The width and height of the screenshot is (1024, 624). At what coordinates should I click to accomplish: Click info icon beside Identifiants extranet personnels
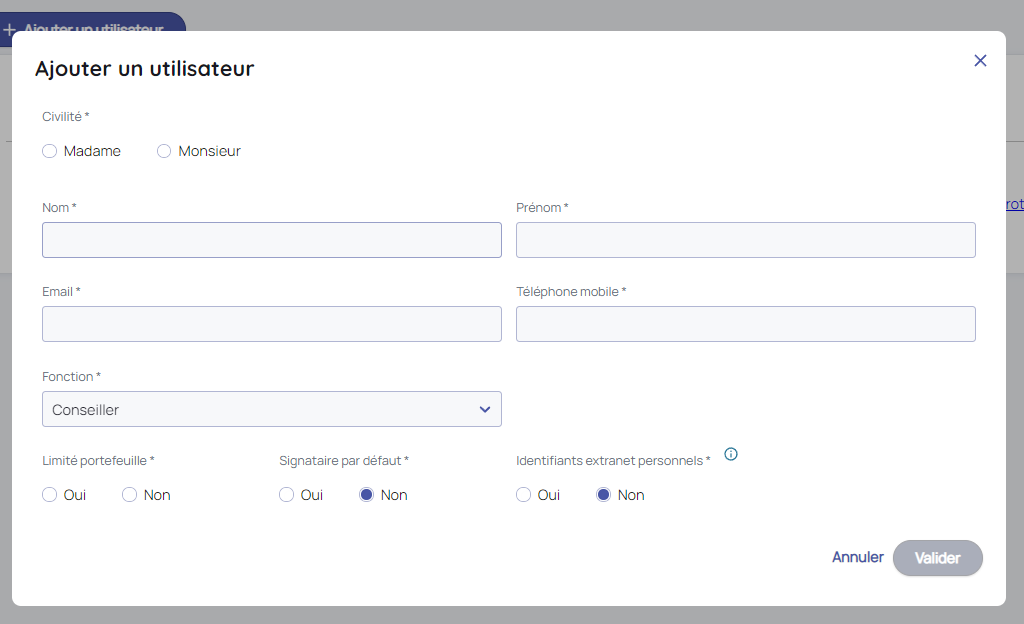(731, 454)
